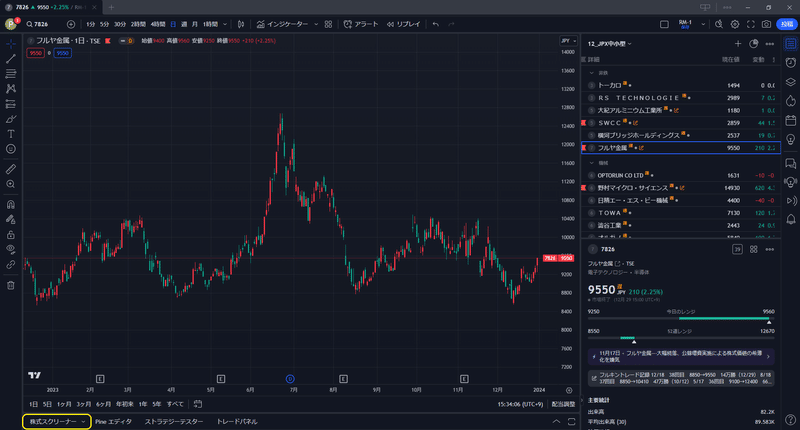Open go-to-date calendar icon
This screenshot has width=800, height=430.
198,404
